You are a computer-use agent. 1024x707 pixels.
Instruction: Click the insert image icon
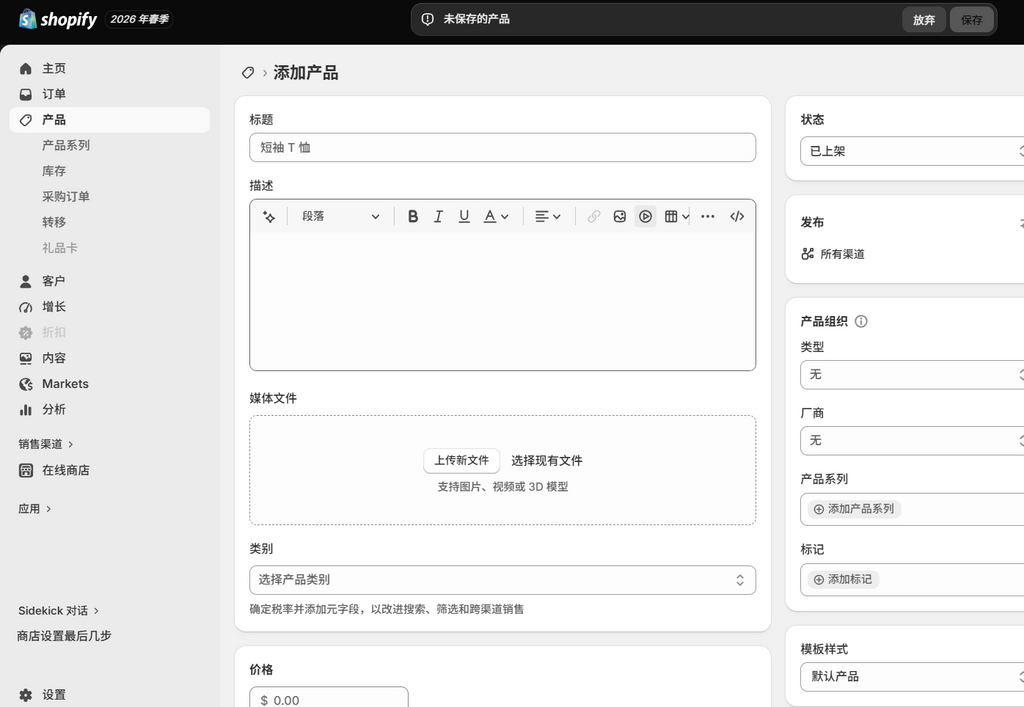[x=620, y=217]
